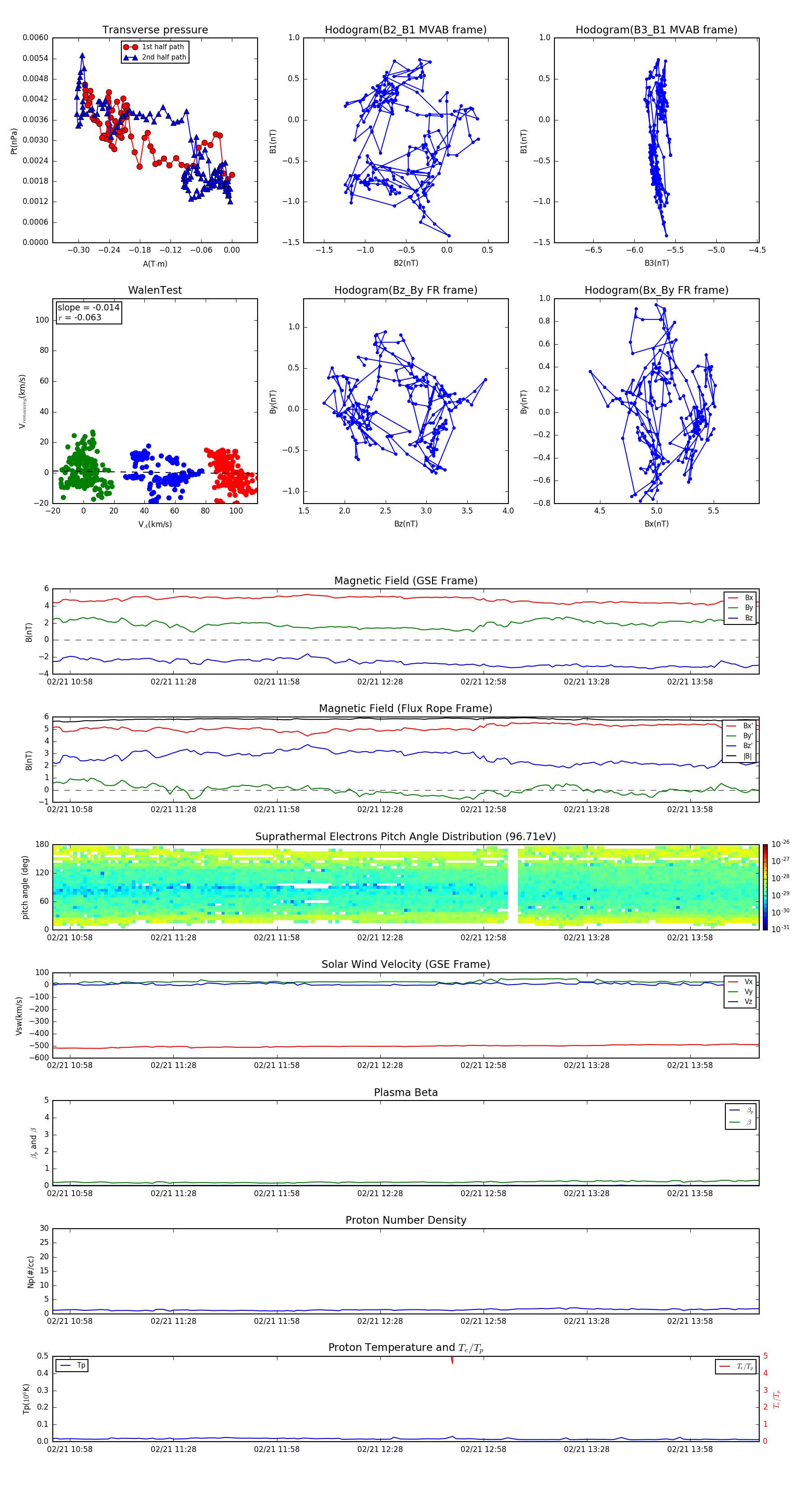Click '02/21 12:28' tick under GSE panel
812x1489 pixels.
coord(380,682)
